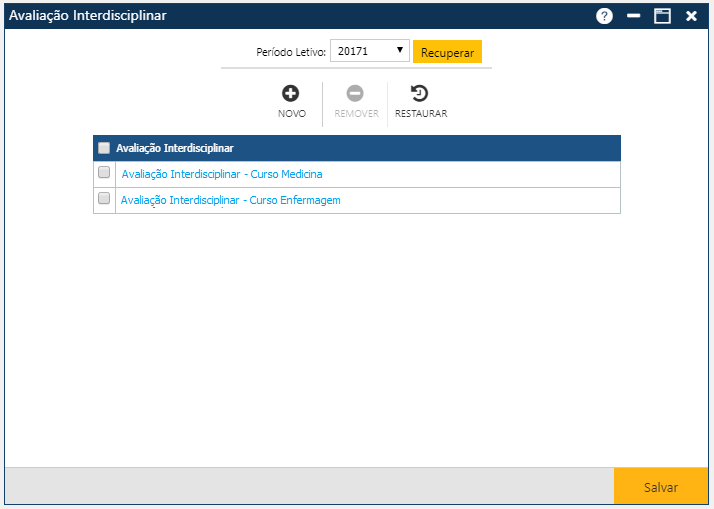Click the window title bar text

pos(88,16)
